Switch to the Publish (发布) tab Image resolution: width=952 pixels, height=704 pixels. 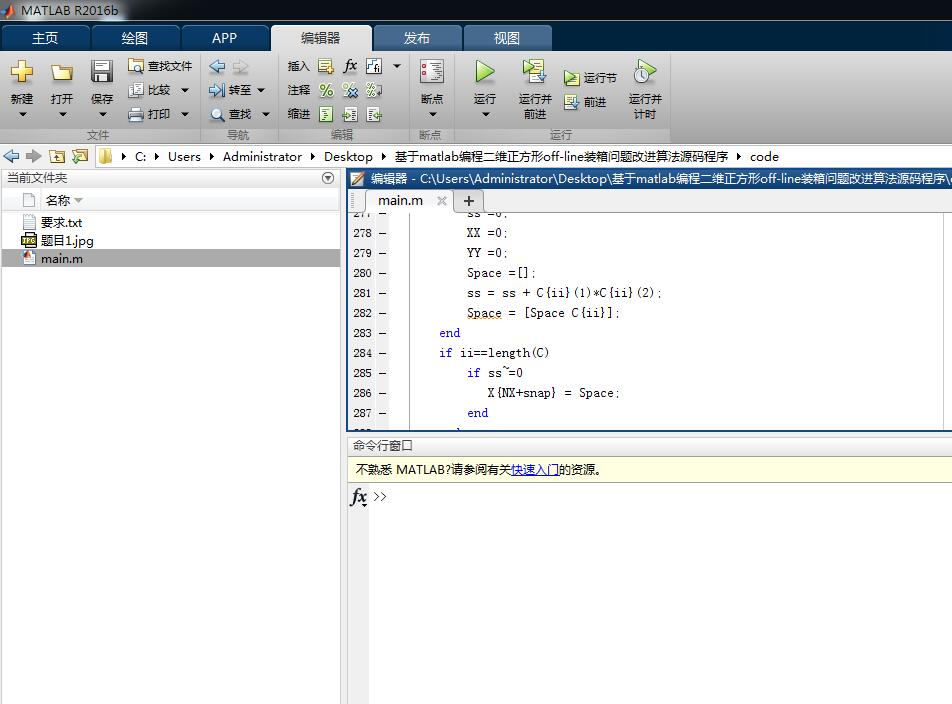(416, 38)
